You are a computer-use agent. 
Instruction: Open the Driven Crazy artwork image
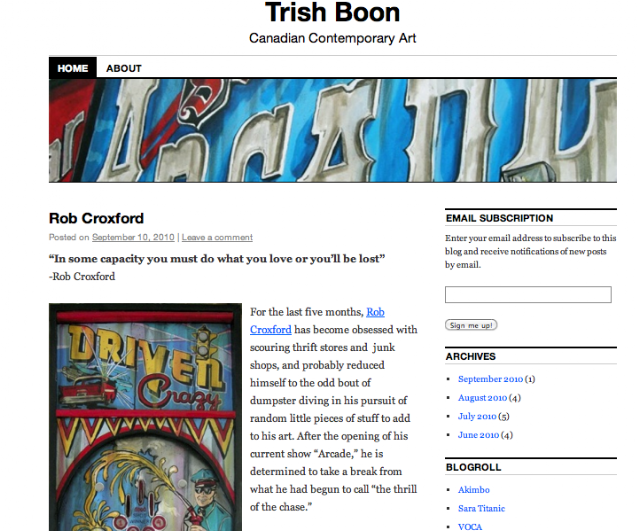[x=145, y=417]
